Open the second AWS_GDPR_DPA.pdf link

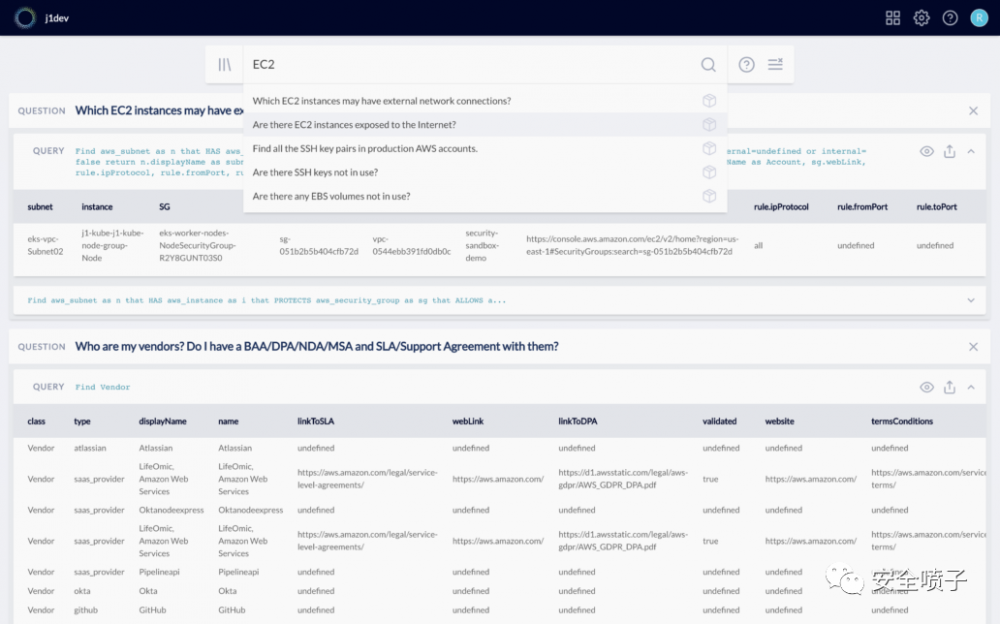(623, 540)
